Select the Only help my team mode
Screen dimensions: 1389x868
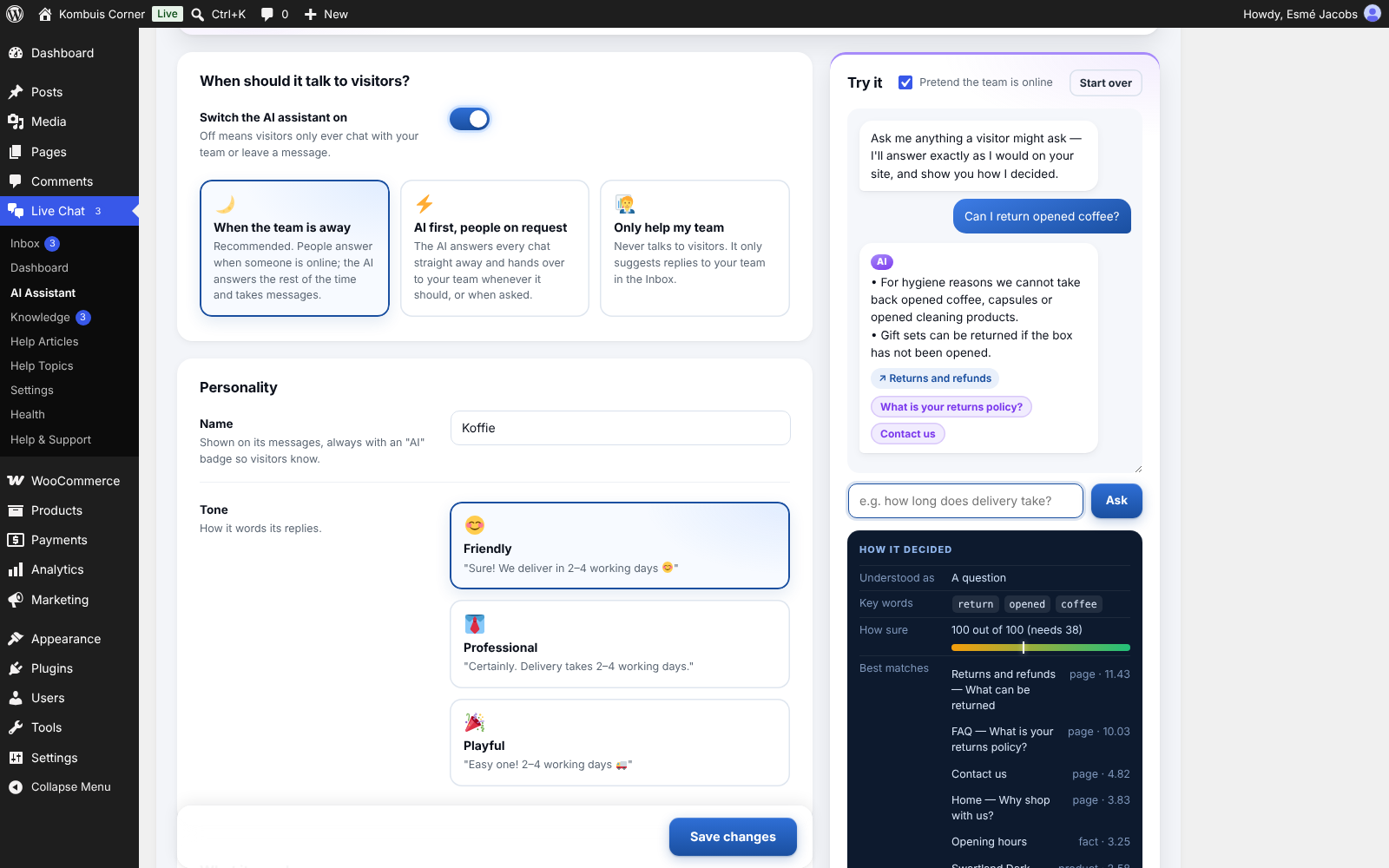click(694, 248)
